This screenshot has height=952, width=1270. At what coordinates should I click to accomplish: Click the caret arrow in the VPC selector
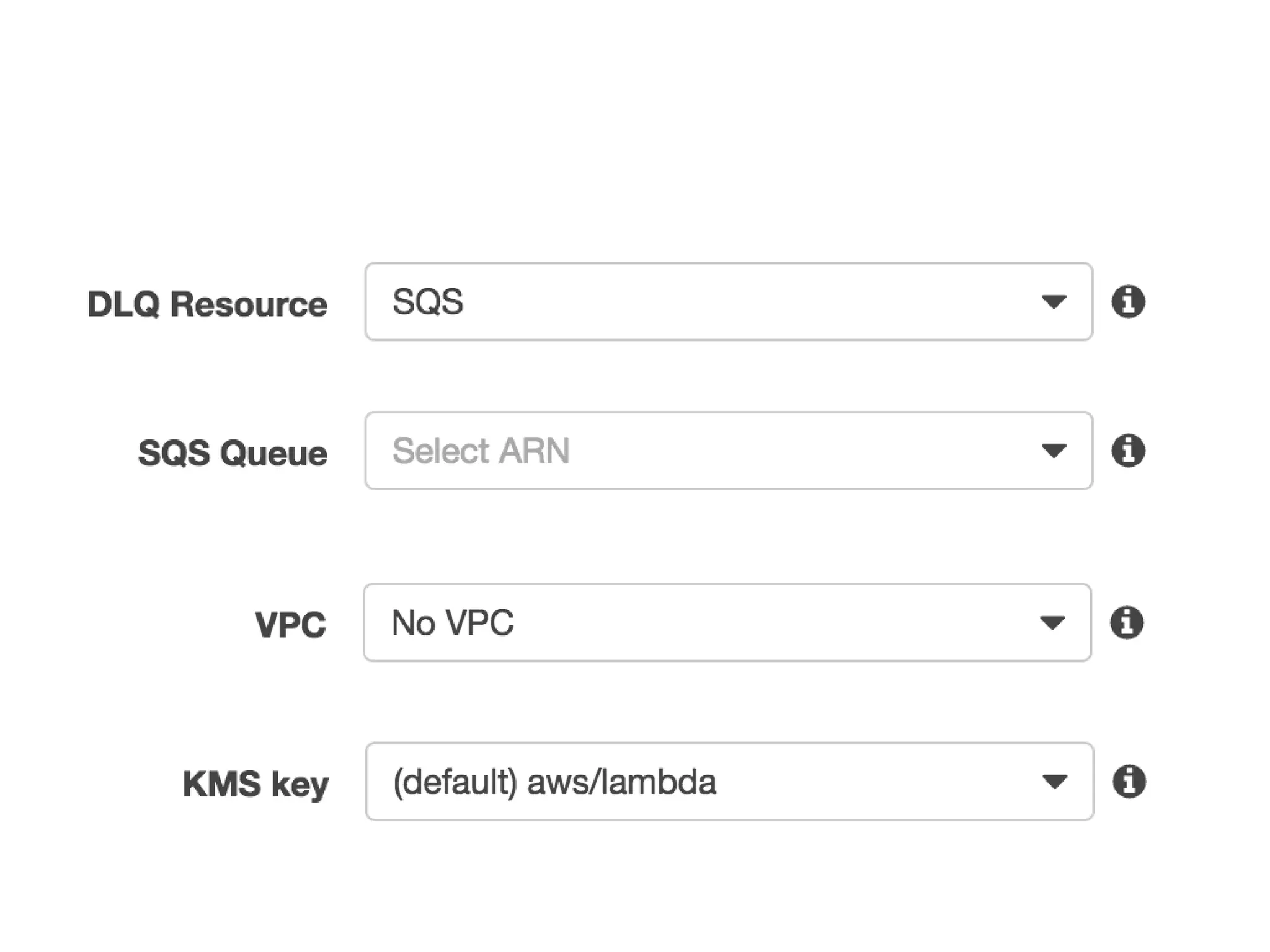(x=1052, y=622)
